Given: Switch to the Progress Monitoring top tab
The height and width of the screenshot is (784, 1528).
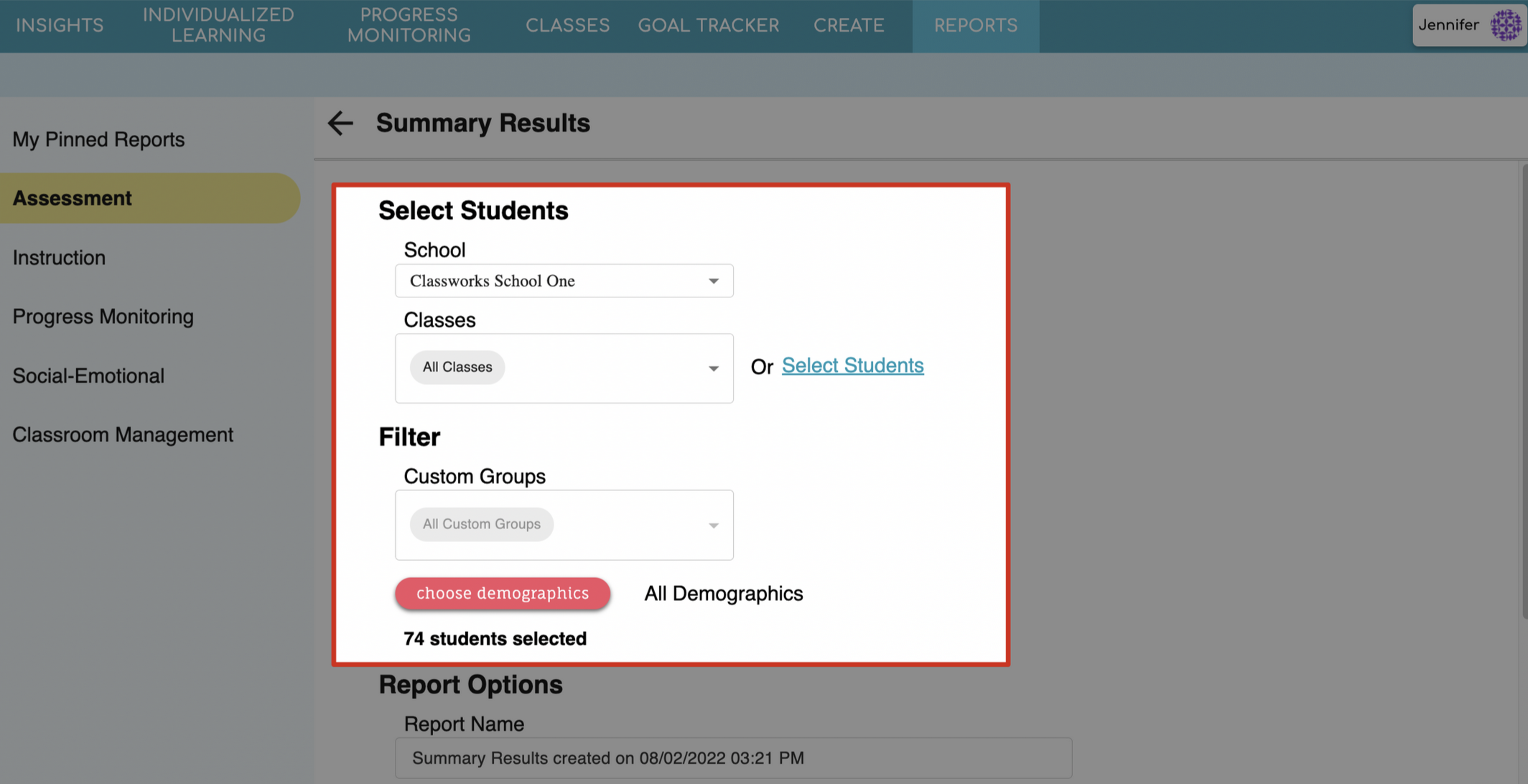Looking at the screenshot, I should (409, 26).
